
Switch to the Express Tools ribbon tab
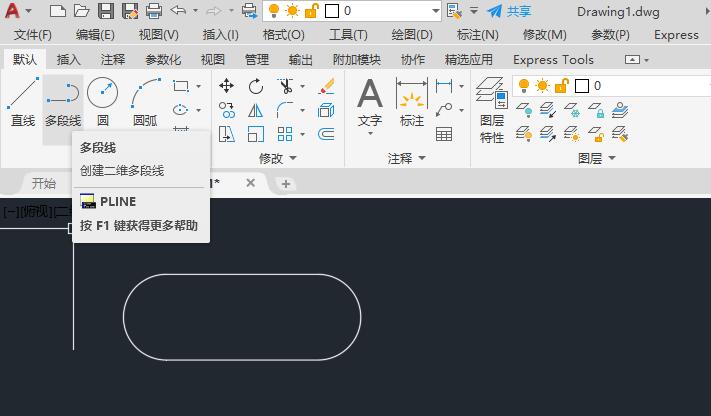(x=553, y=59)
